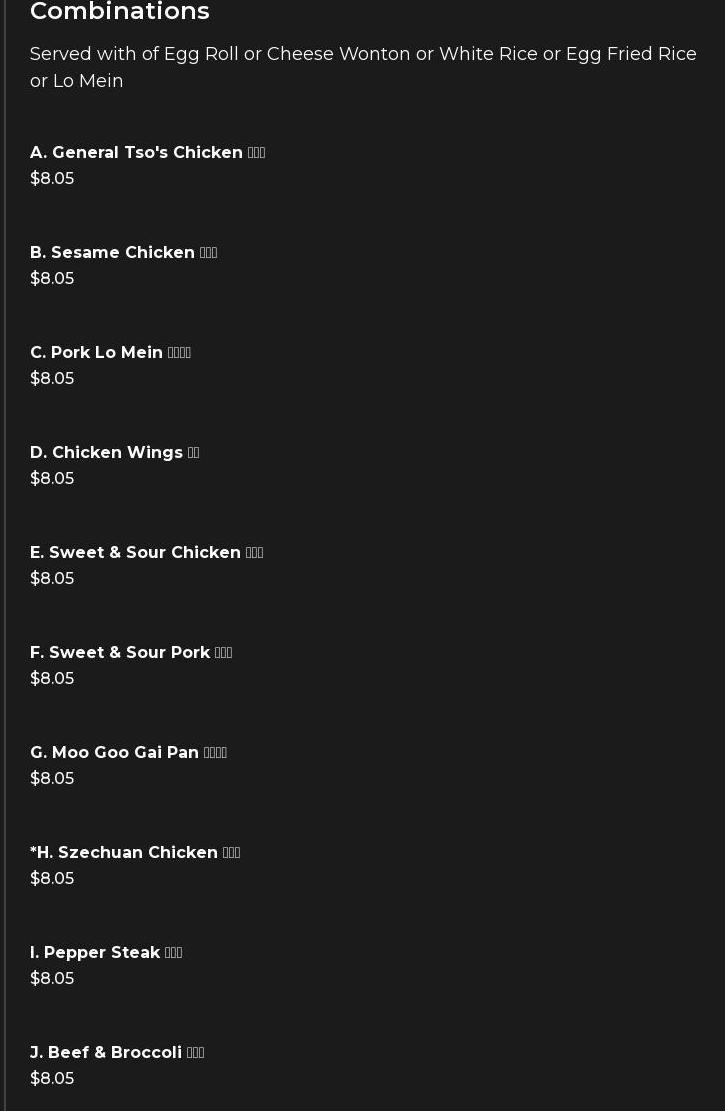Click the price under Pepper Steak
The image size is (725, 1111).
52,978
